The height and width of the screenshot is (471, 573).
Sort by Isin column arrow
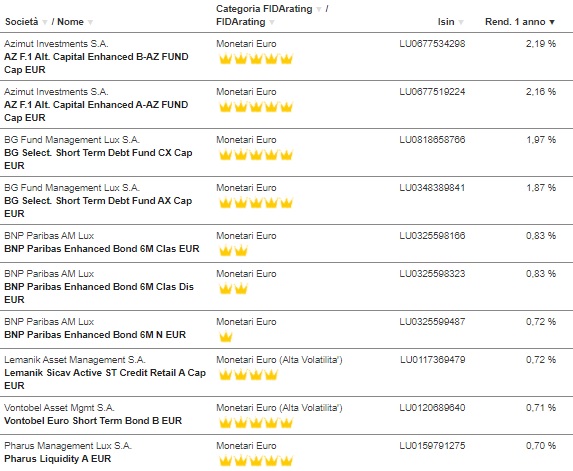461,22
